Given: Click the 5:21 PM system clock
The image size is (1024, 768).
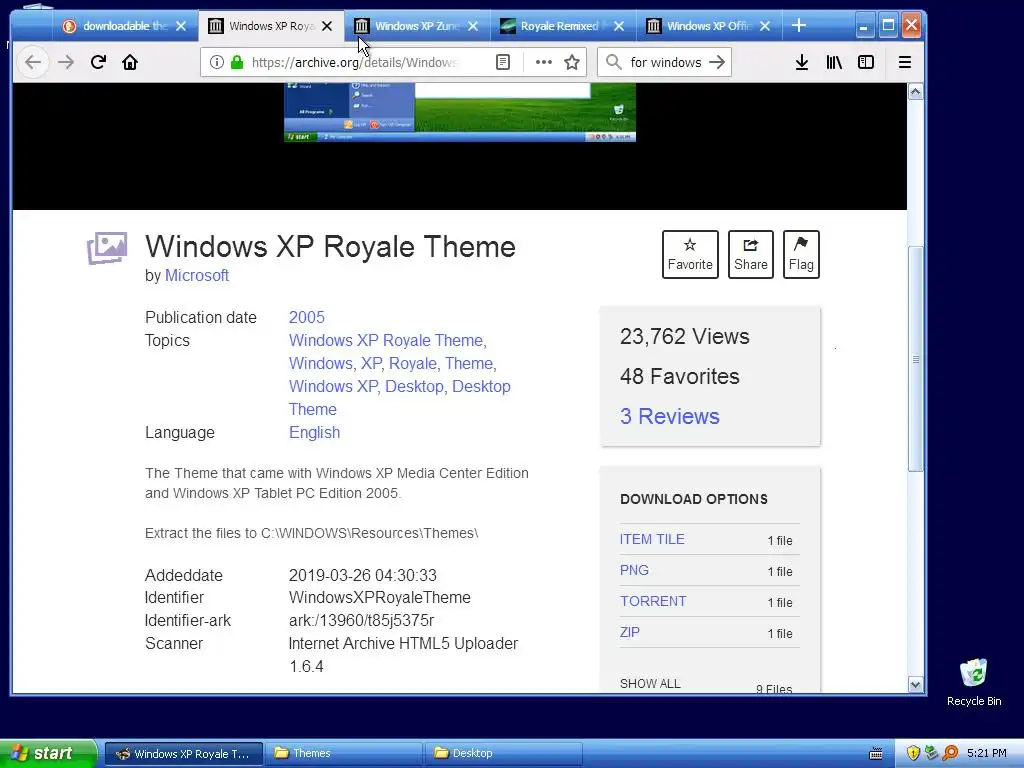Looking at the screenshot, I should pos(986,753).
